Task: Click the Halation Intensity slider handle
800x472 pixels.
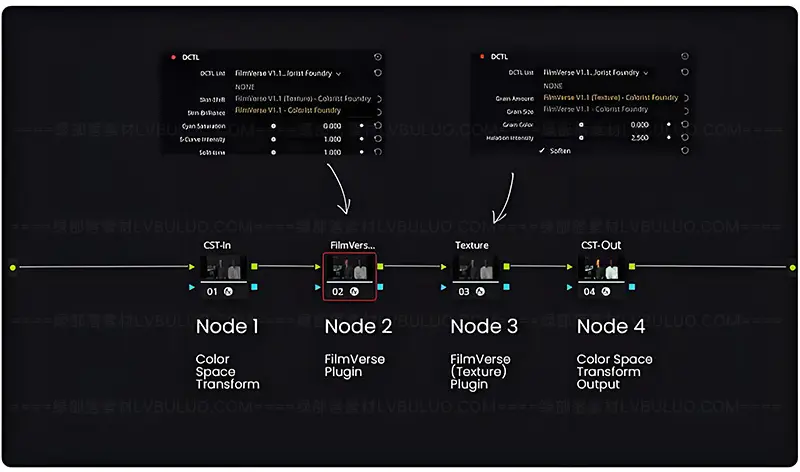Action: (x=581, y=137)
